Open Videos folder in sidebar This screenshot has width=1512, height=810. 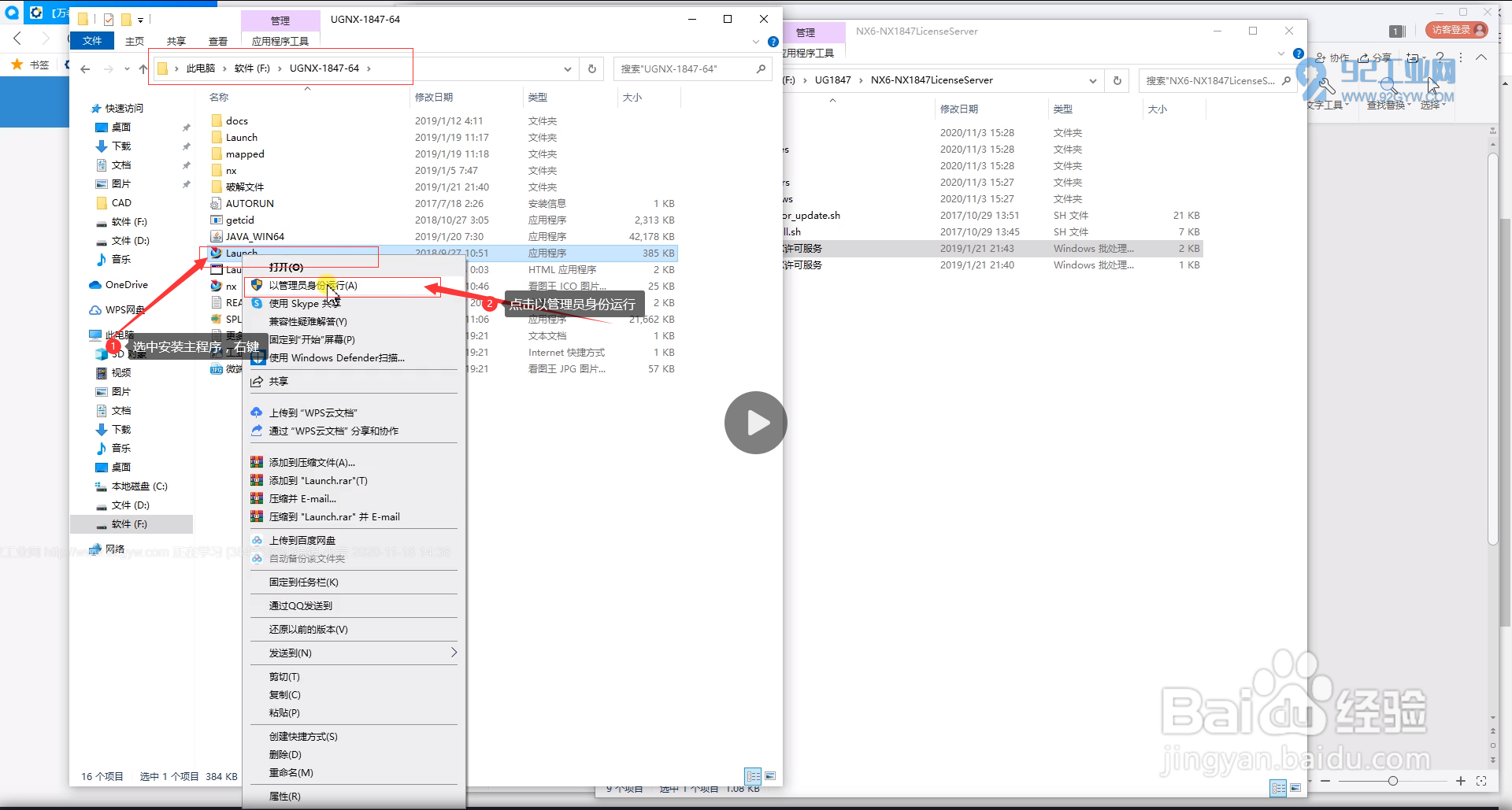[x=120, y=372]
